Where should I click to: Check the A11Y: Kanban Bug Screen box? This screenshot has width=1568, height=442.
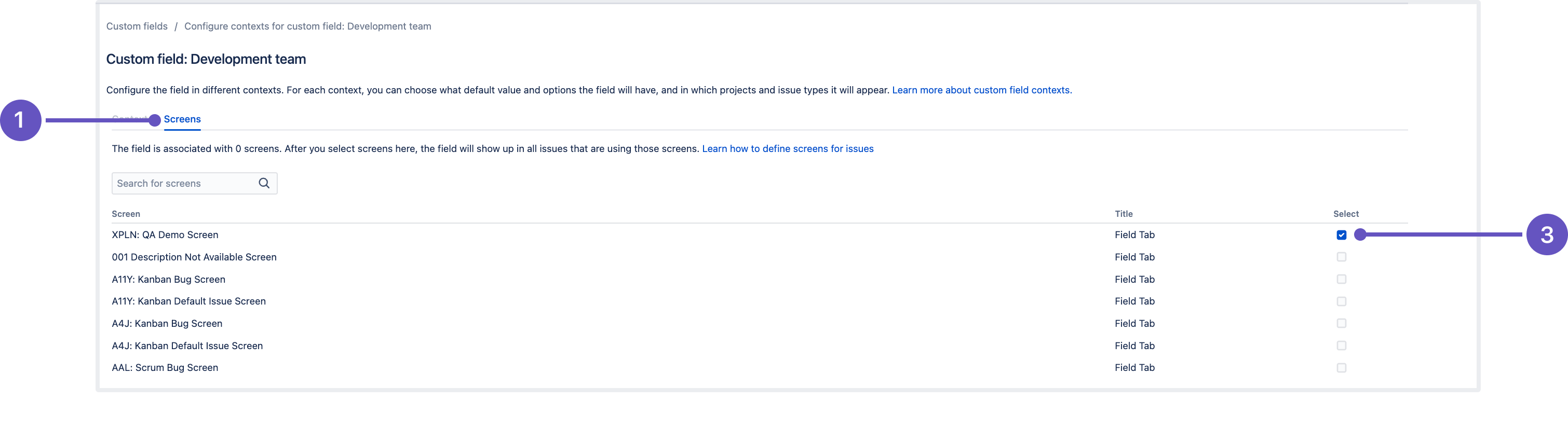(x=1341, y=279)
